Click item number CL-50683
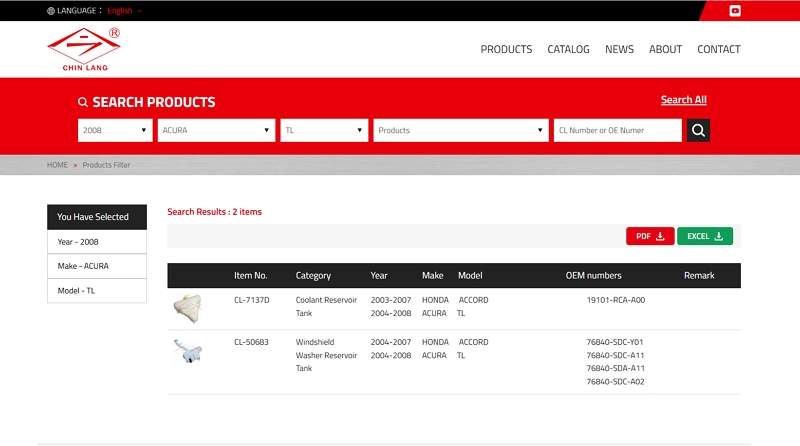The height and width of the screenshot is (446, 800). coord(251,342)
